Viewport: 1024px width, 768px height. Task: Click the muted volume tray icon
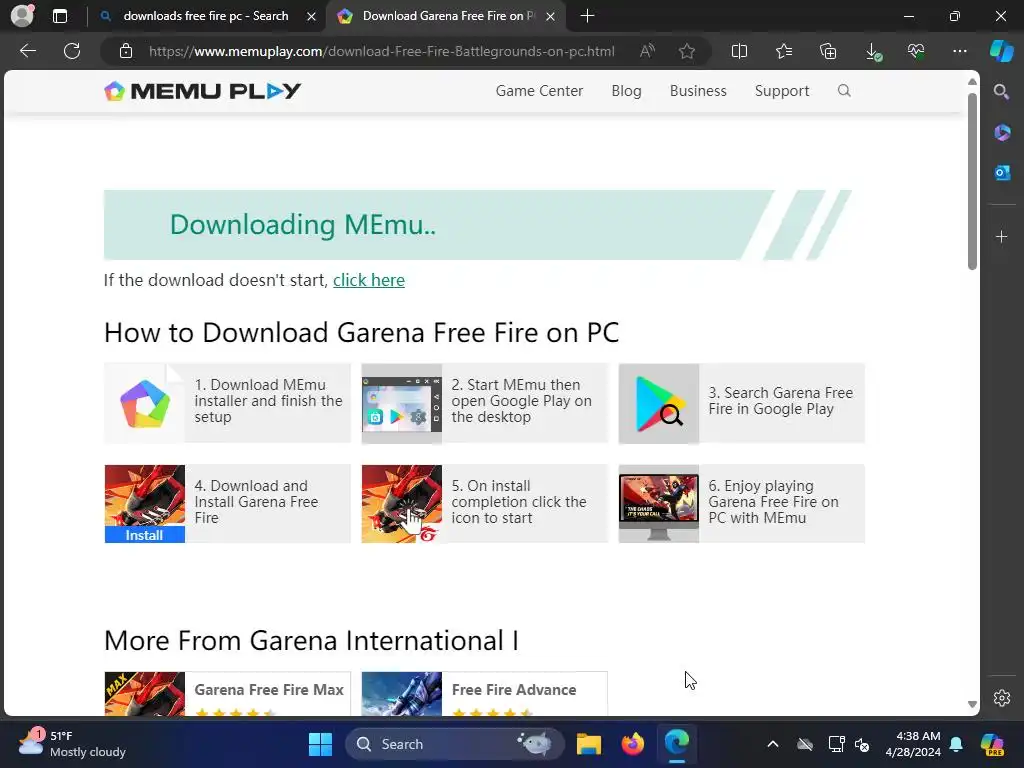pos(862,744)
